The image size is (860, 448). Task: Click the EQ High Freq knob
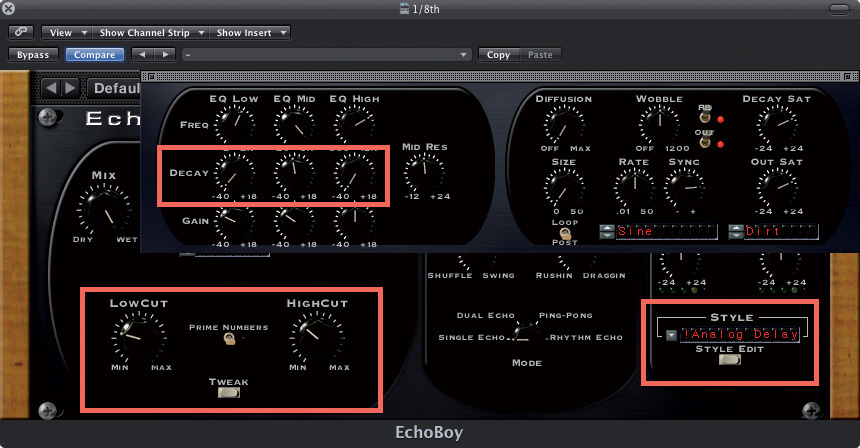click(355, 124)
